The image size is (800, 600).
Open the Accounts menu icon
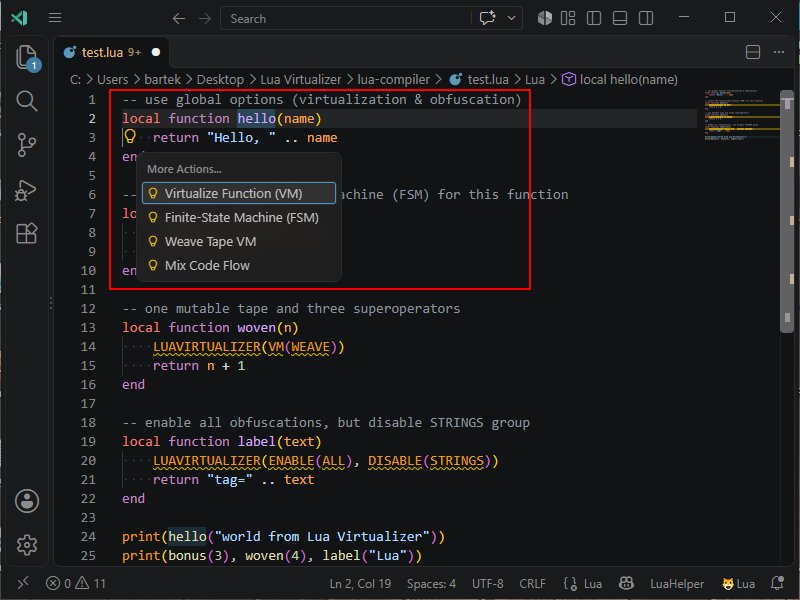point(27,501)
